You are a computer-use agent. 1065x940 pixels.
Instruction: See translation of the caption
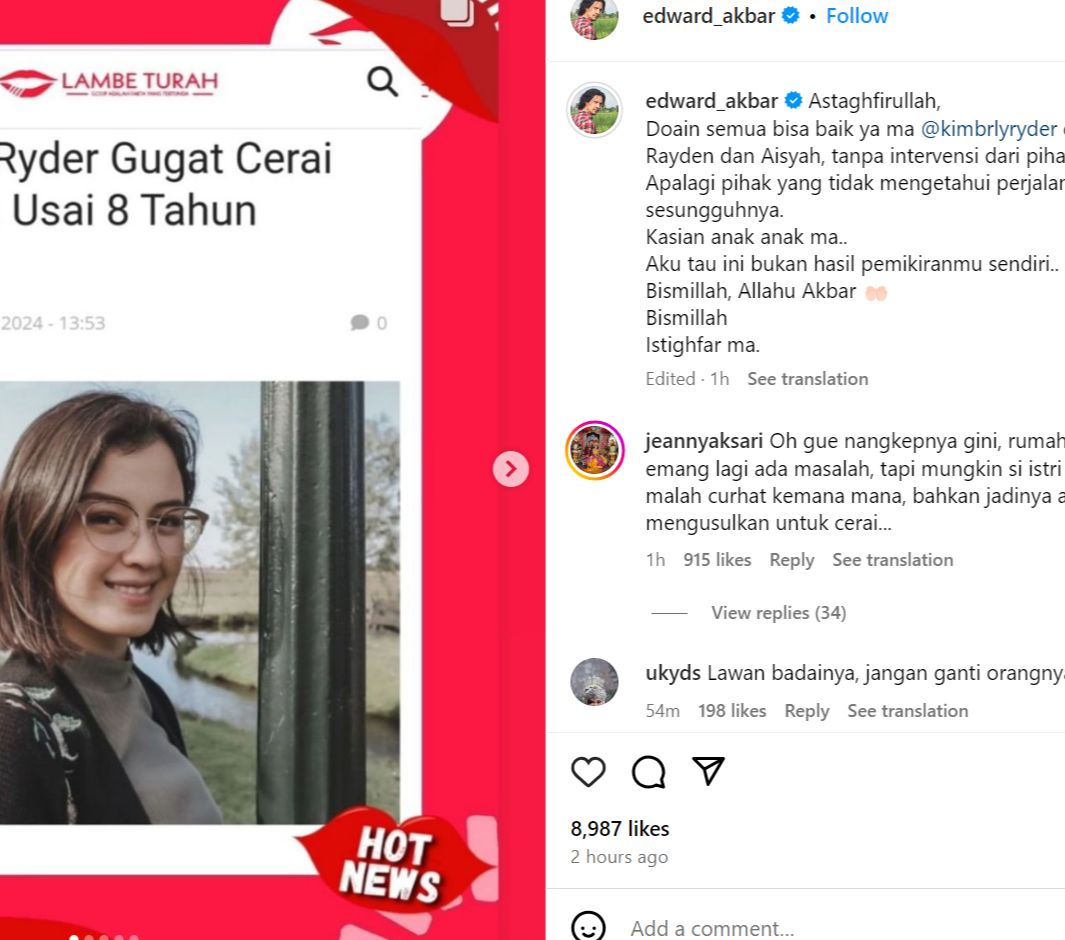tap(808, 378)
